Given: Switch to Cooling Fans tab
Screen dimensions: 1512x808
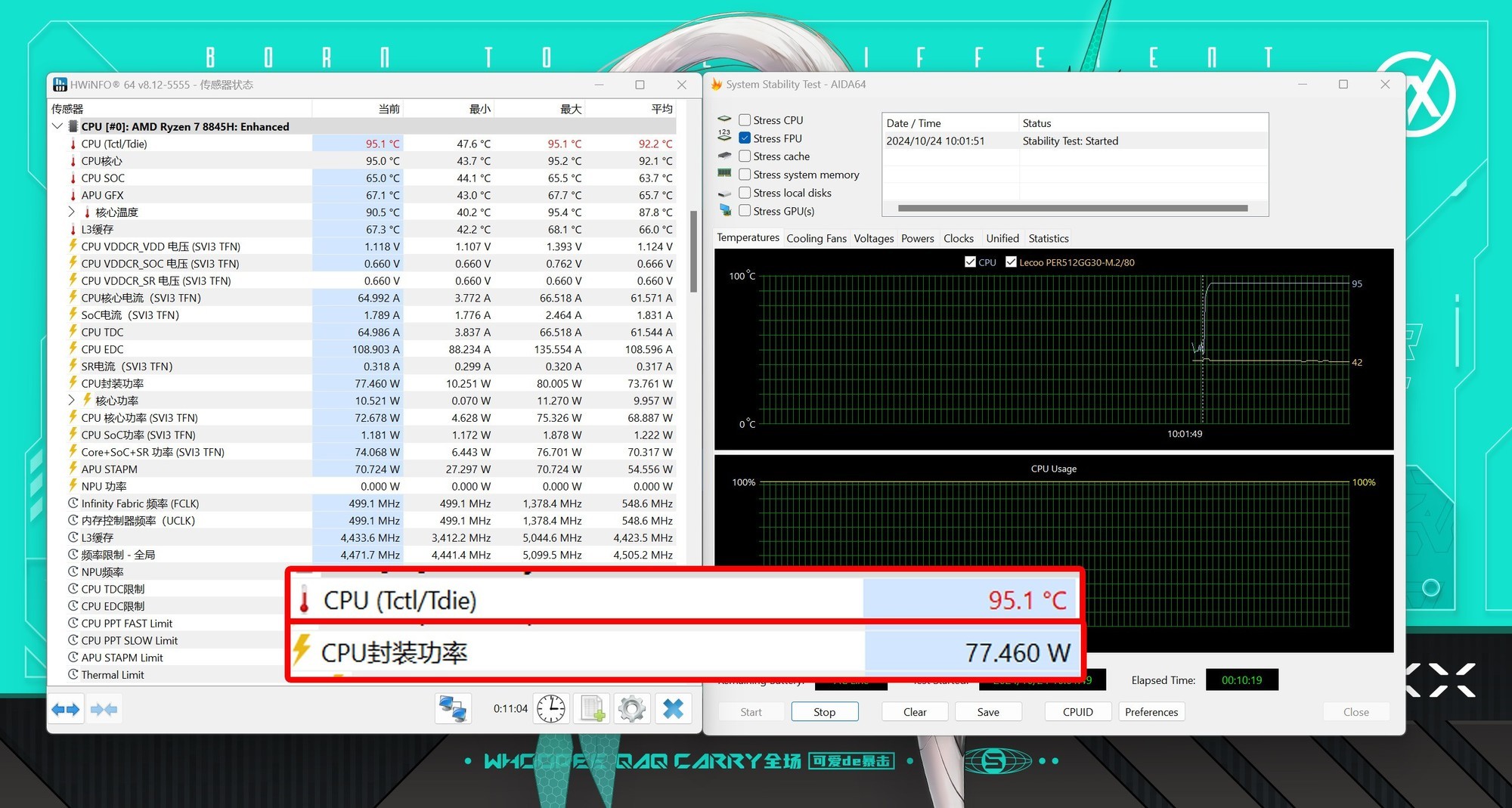Looking at the screenshot, I should click(x=816, y=238).
